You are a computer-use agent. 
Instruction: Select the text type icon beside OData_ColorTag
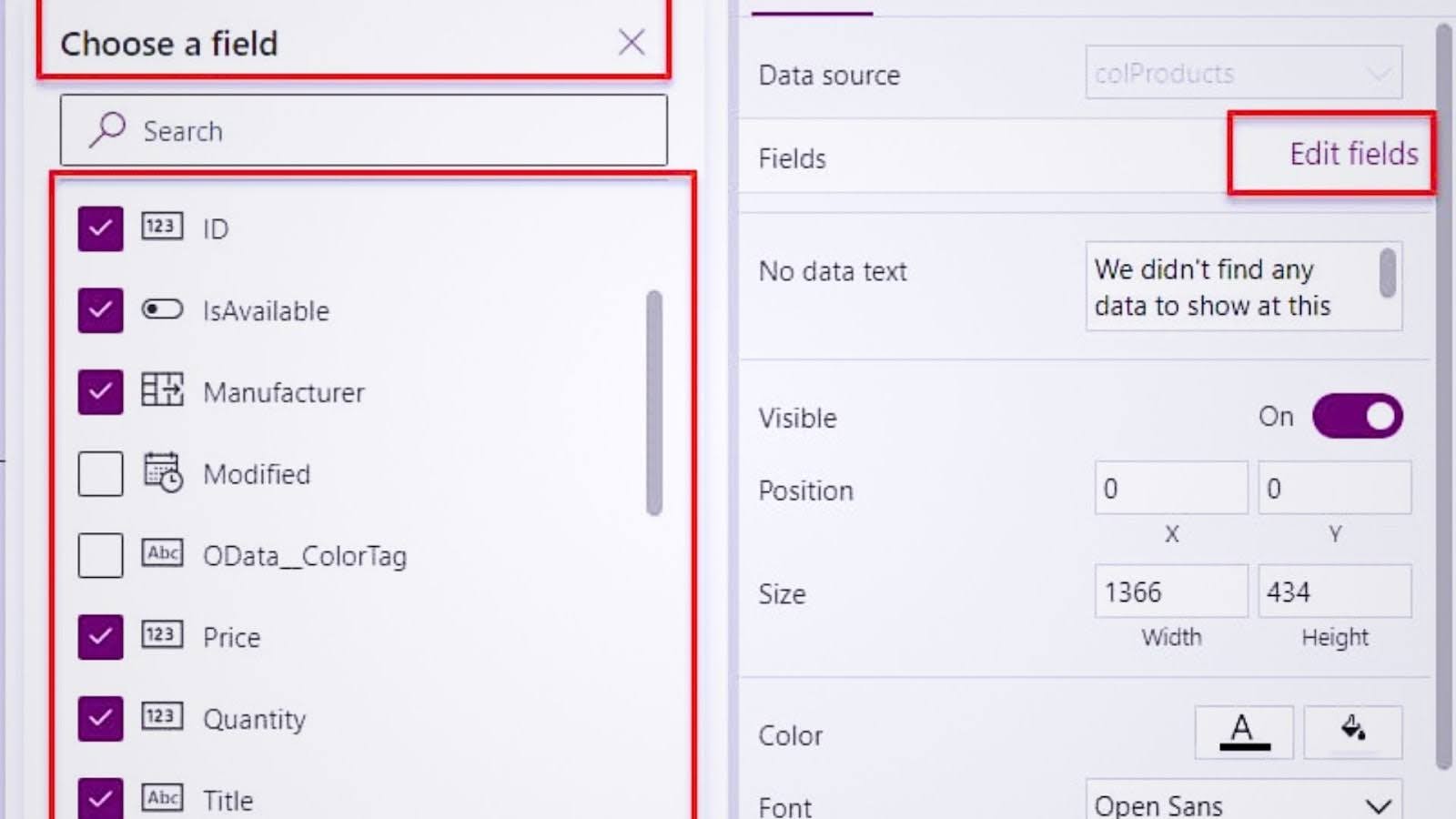coord(162,555)
